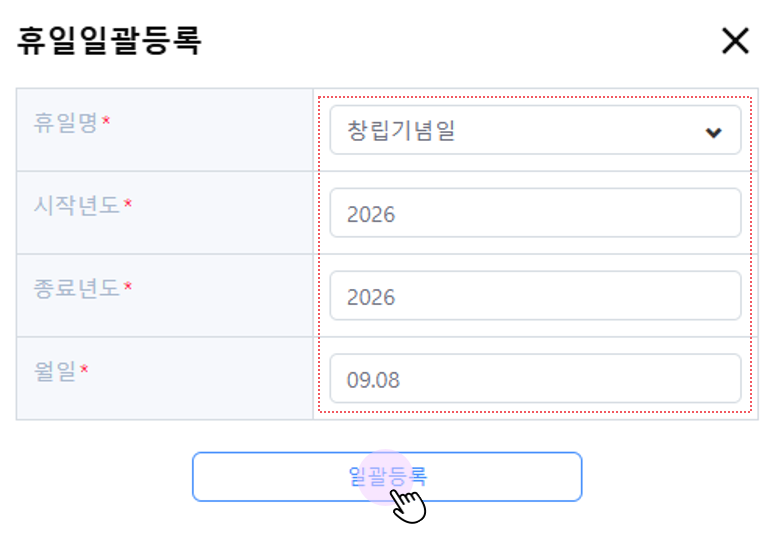This screenshot has height=544, width=773.
Task: Expand the 휴일명 dropdown chevron arrow
Action: coord(713,132)
